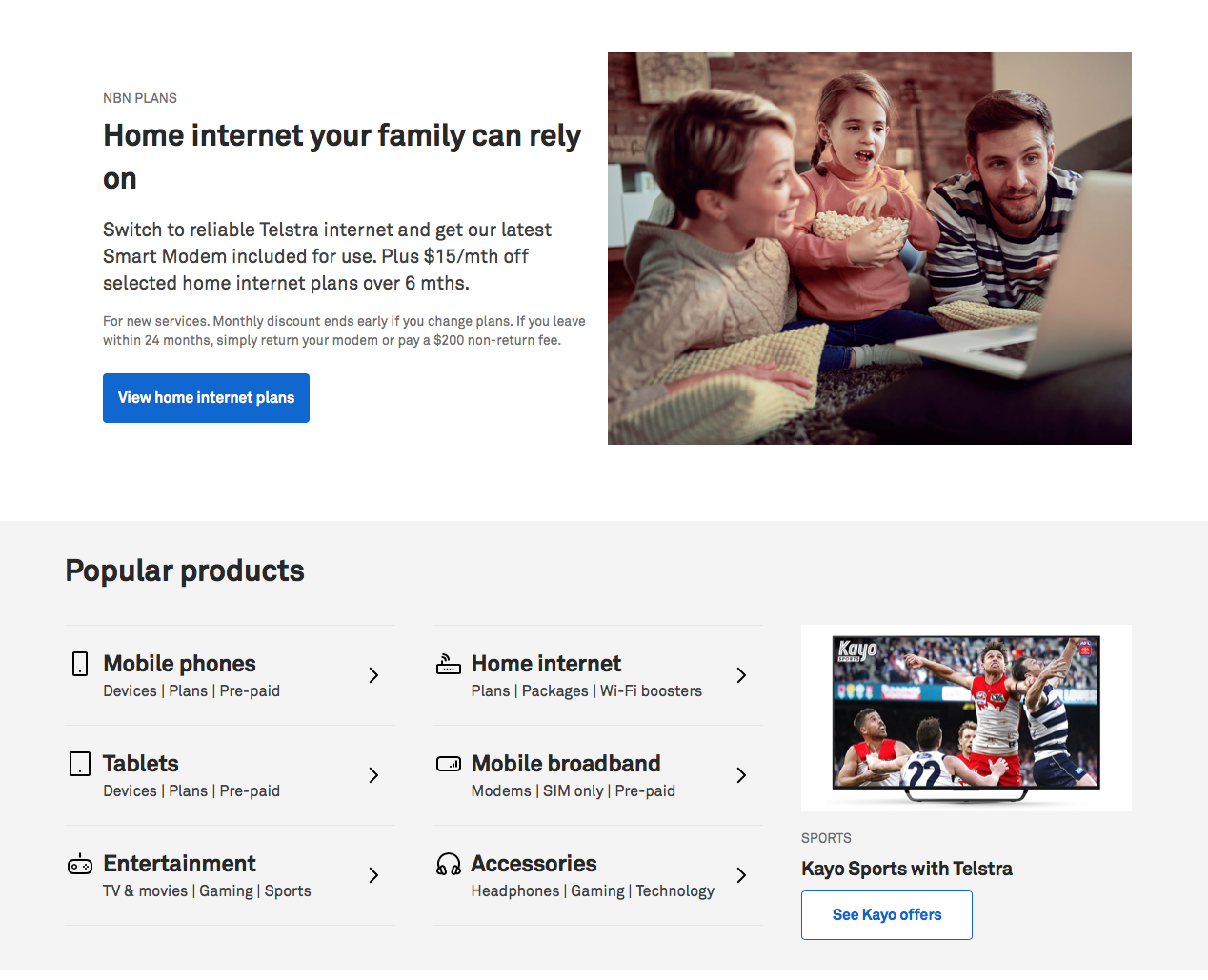This screenshot has height=980, width=1208.
Task: Open the Tablets chevron arrow
Action: (373, 775)
